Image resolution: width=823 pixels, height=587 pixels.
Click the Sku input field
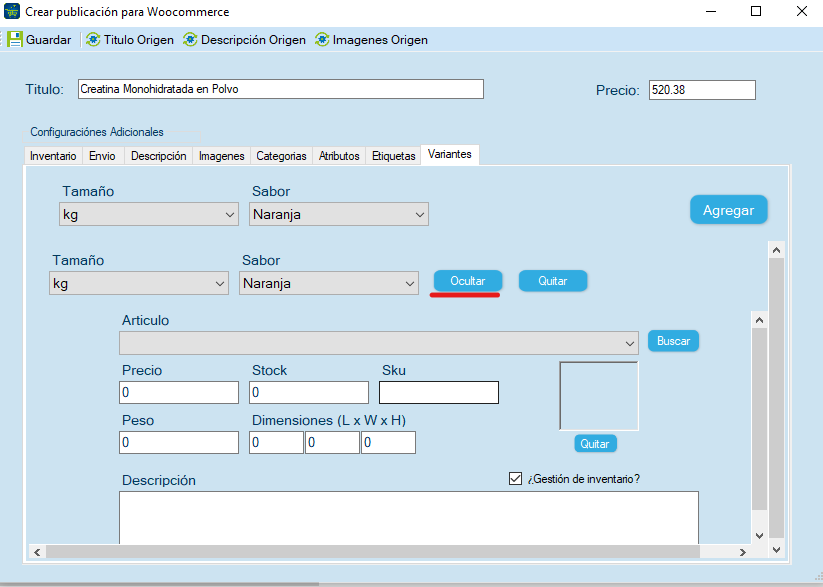click(439, 392)
